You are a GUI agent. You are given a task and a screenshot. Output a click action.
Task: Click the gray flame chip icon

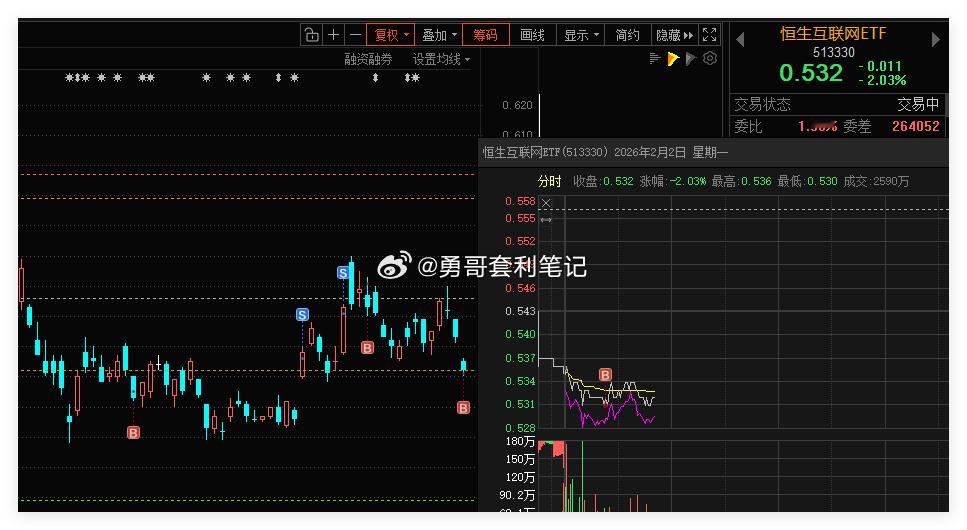click(691, 59)
